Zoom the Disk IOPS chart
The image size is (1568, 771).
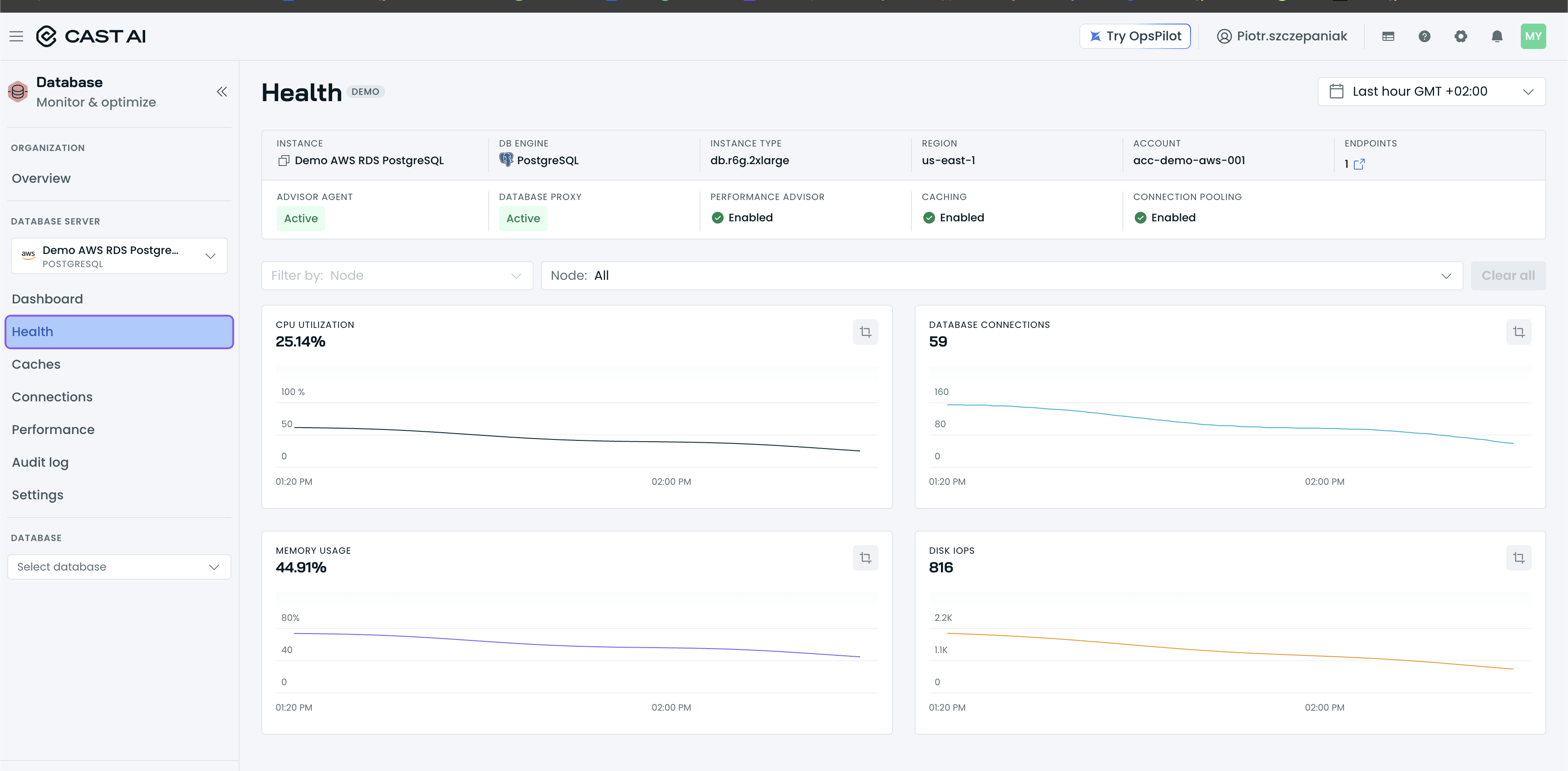point(1519,558)
